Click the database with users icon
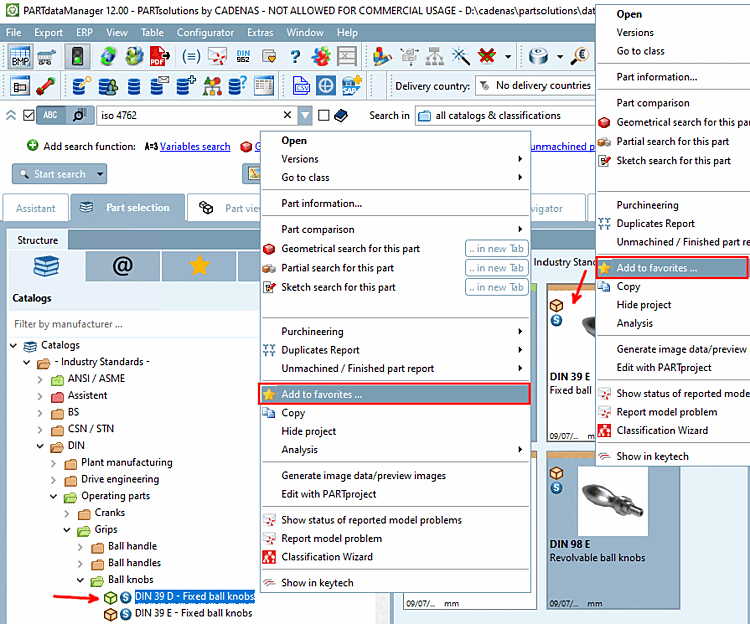The height and width of the screenshot is (624, 750). 108,87
